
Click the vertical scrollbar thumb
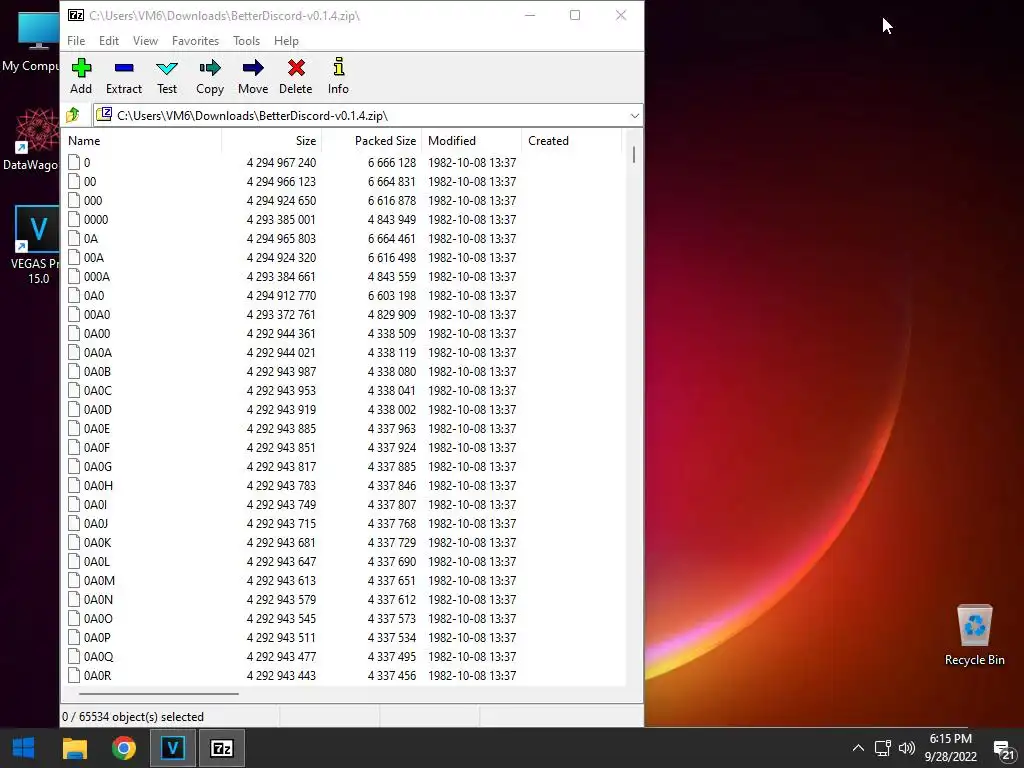coord(633,155)
